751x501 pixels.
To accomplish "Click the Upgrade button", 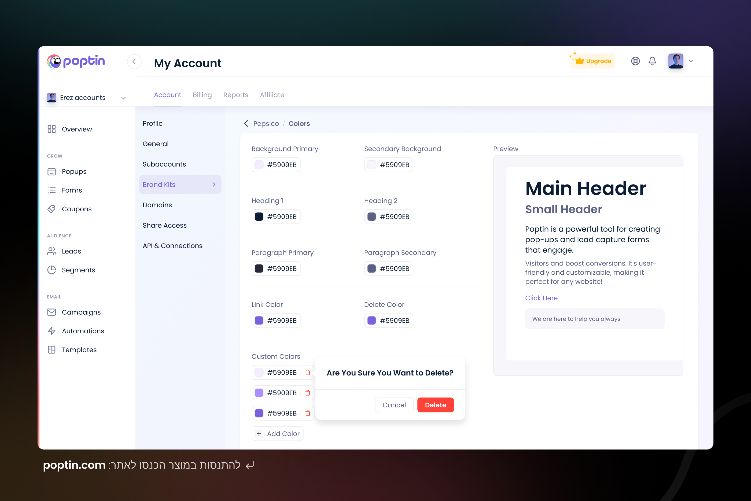I will click(x=592, y=61).
